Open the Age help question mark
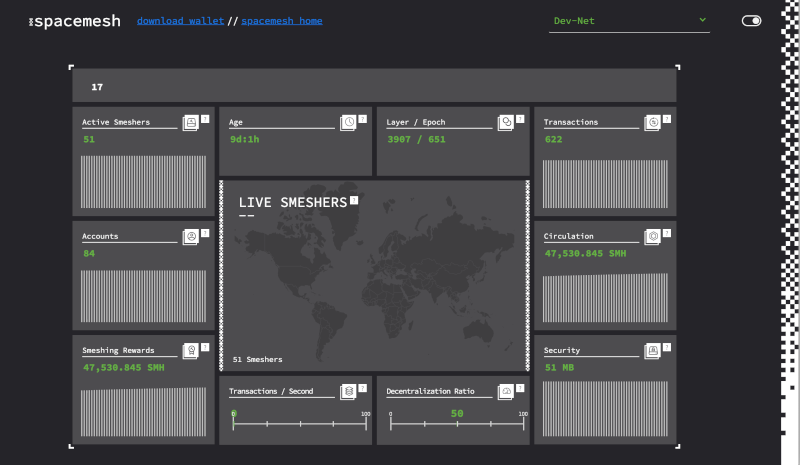Viewport: 800px width, 465px height. tap(363, 119)
